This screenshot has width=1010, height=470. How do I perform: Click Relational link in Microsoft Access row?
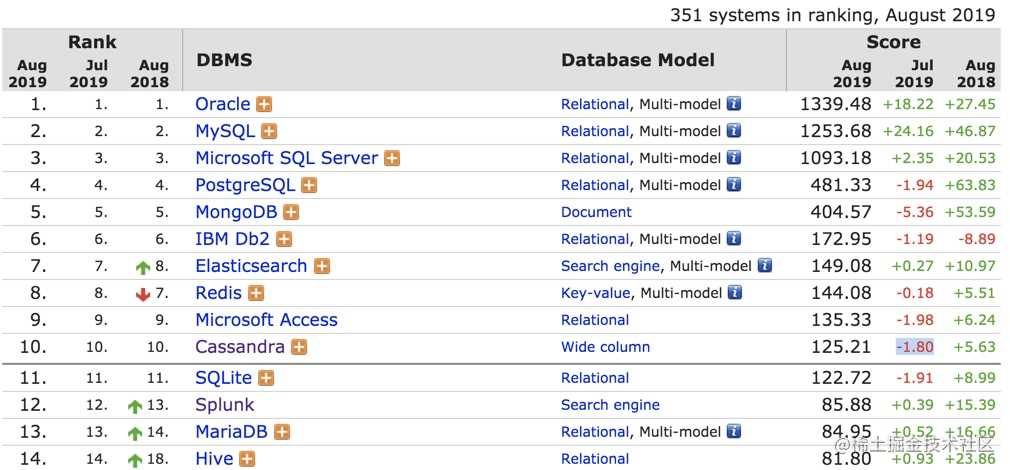595,320
